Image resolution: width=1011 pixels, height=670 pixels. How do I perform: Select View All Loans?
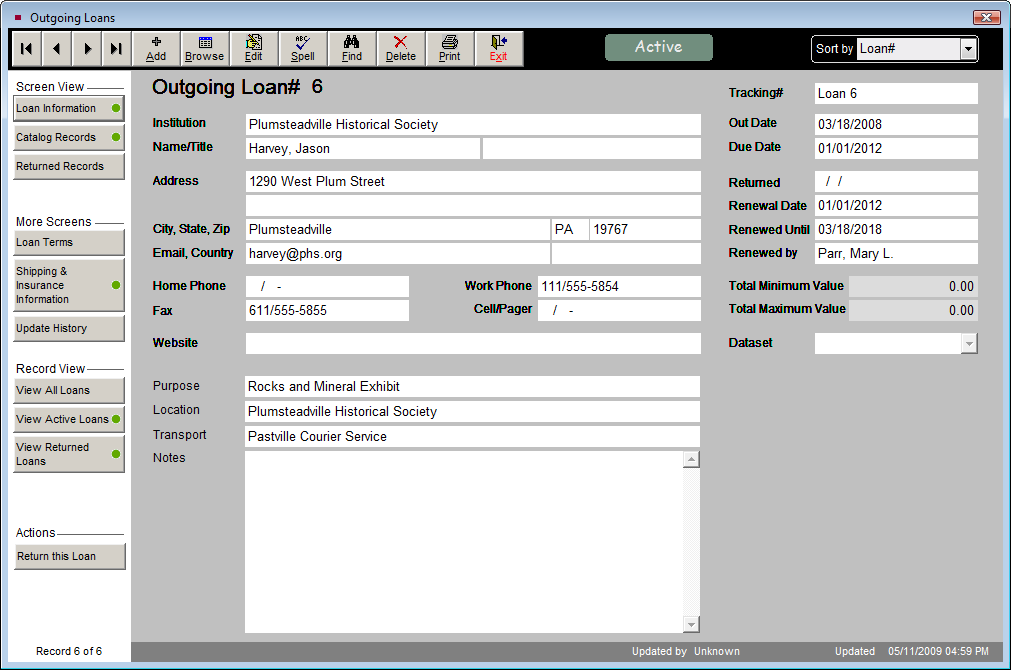click(x=68, y=390)
